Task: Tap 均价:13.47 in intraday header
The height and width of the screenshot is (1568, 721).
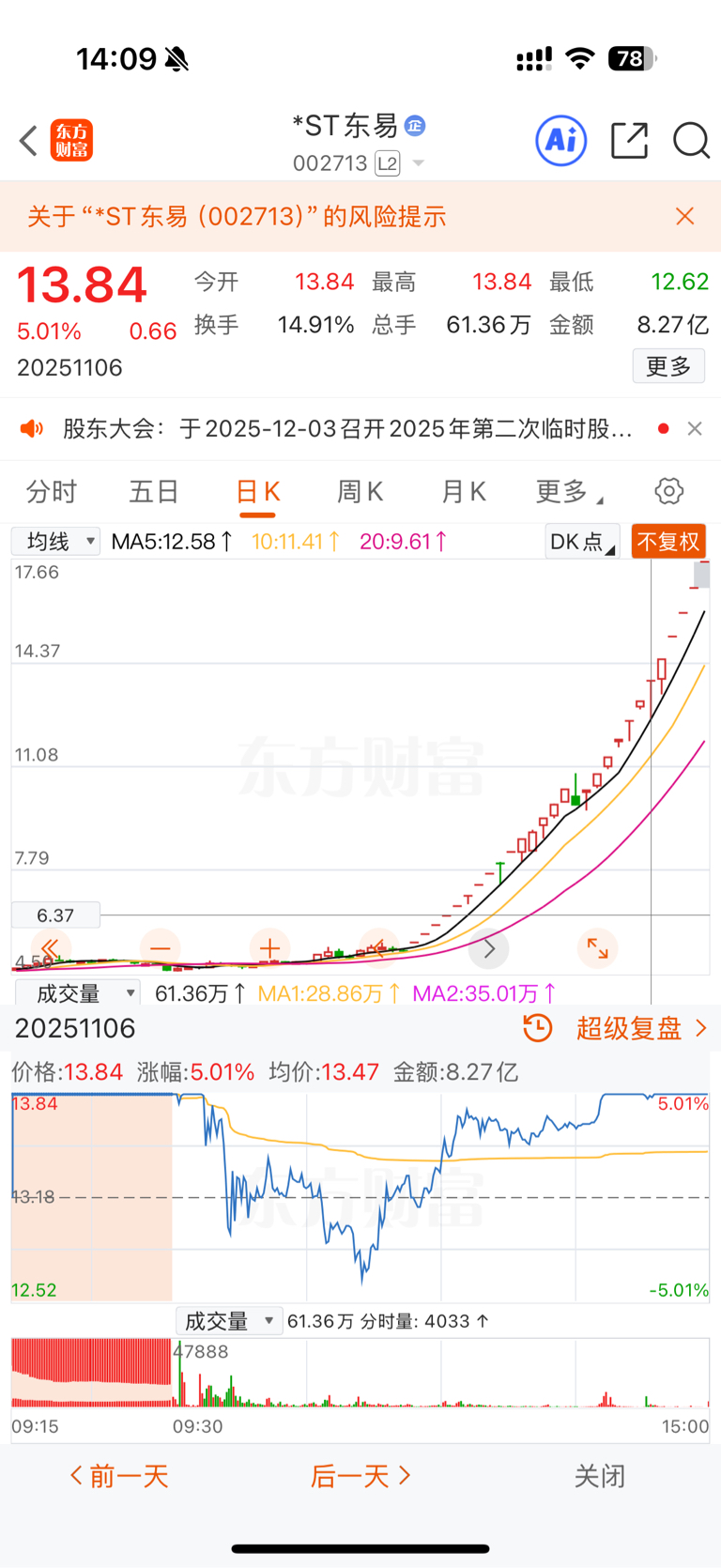Action: tap(324, 1072)
